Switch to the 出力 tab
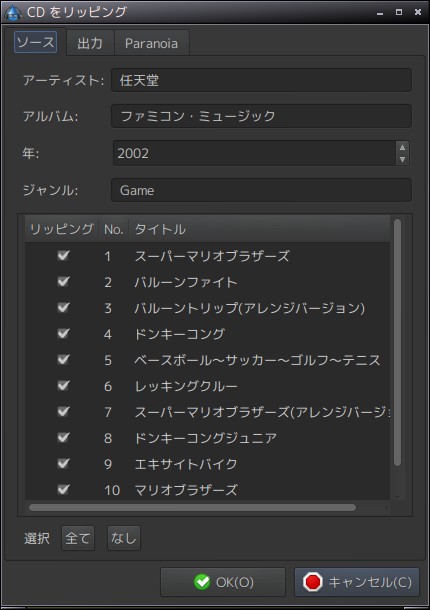The width and height of the screenshot is (430, 610). pos(90,43)
